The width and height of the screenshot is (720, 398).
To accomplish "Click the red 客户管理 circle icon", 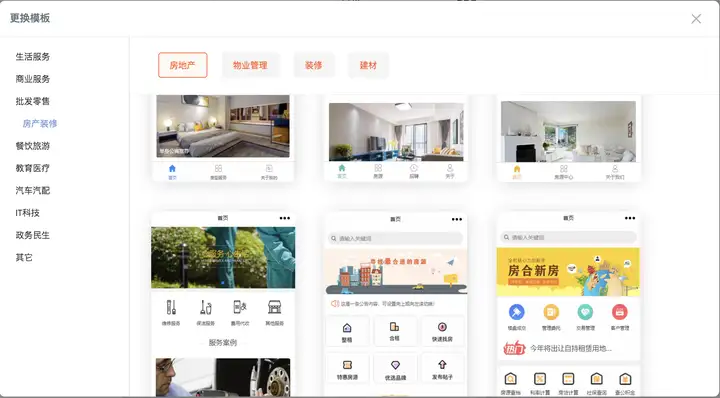I will 619,312.
